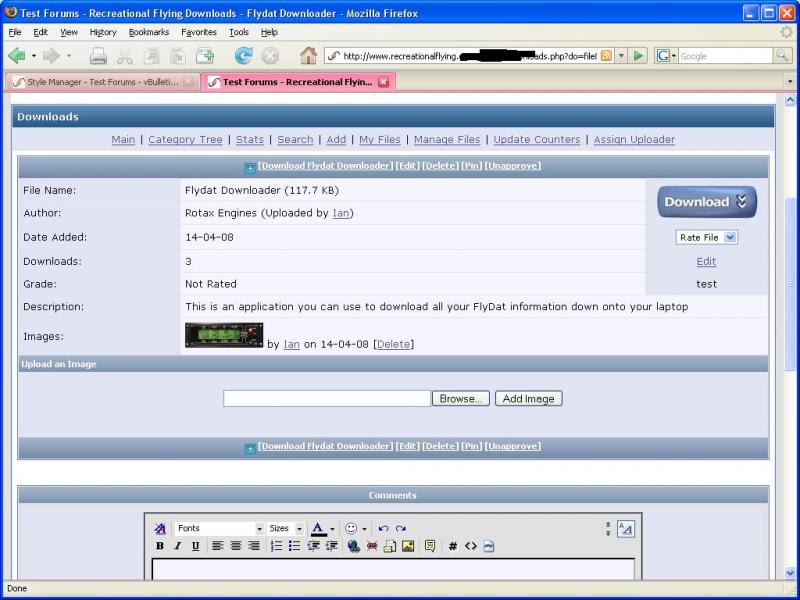Open the File menu
Viewport: 800px width, 600px height.
(x=15, y=32)
